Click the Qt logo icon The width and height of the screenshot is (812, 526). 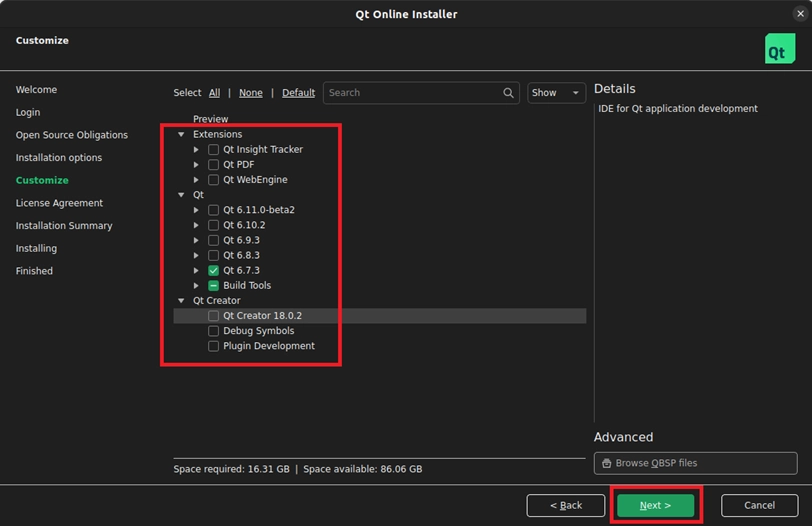click(x=779, y=49)
